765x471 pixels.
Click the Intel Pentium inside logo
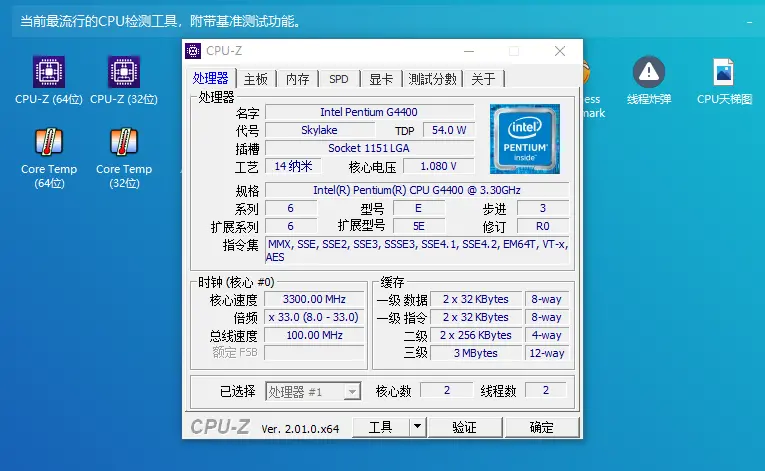525,139
